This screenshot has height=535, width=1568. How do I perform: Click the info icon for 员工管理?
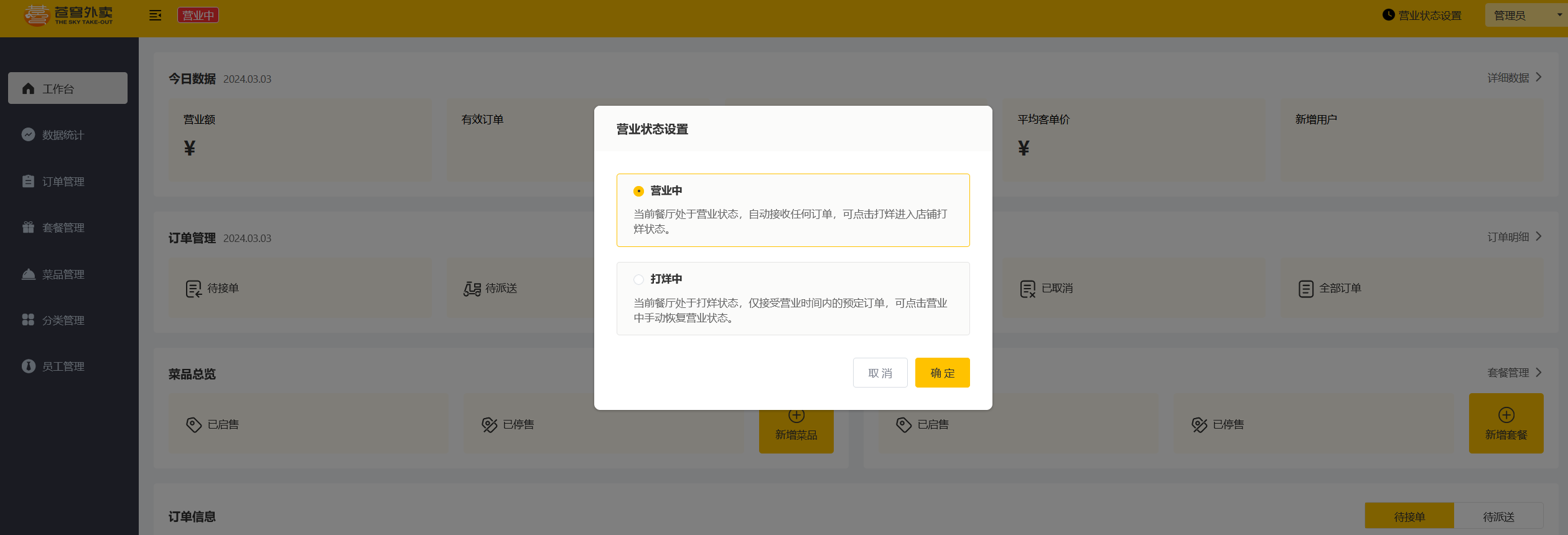28,366
